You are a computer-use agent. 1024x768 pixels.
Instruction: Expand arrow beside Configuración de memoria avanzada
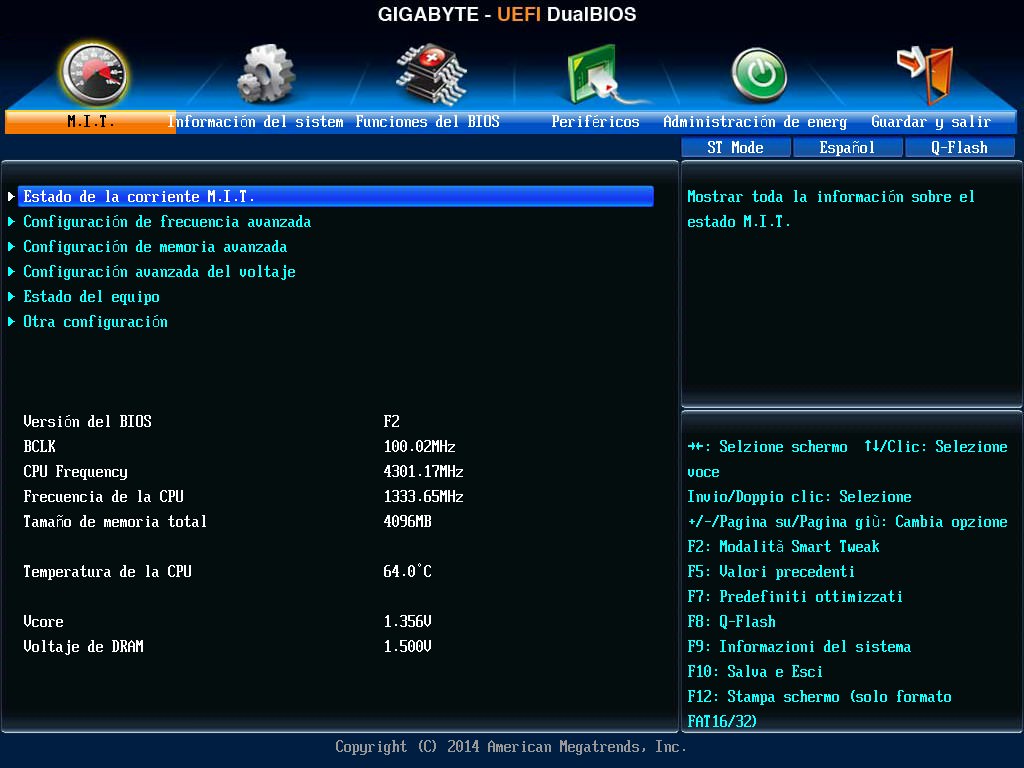[11, 247]
